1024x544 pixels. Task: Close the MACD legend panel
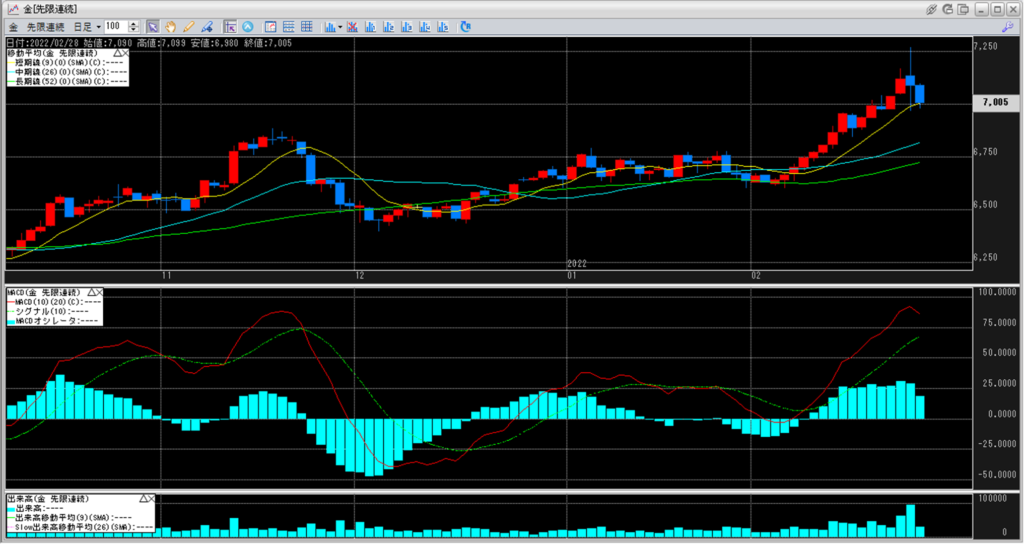pyautogui.click(x=98, y=292)
